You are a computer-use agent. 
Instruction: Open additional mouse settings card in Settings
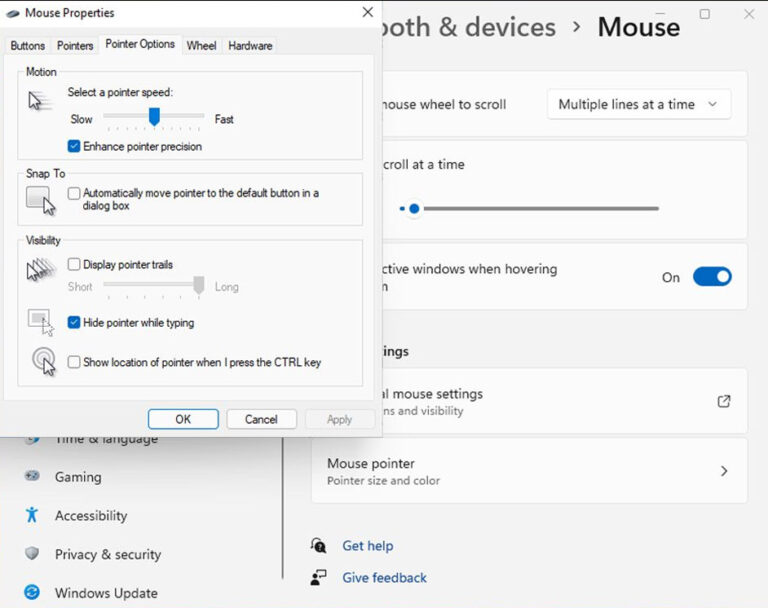[x=565, y=401]
